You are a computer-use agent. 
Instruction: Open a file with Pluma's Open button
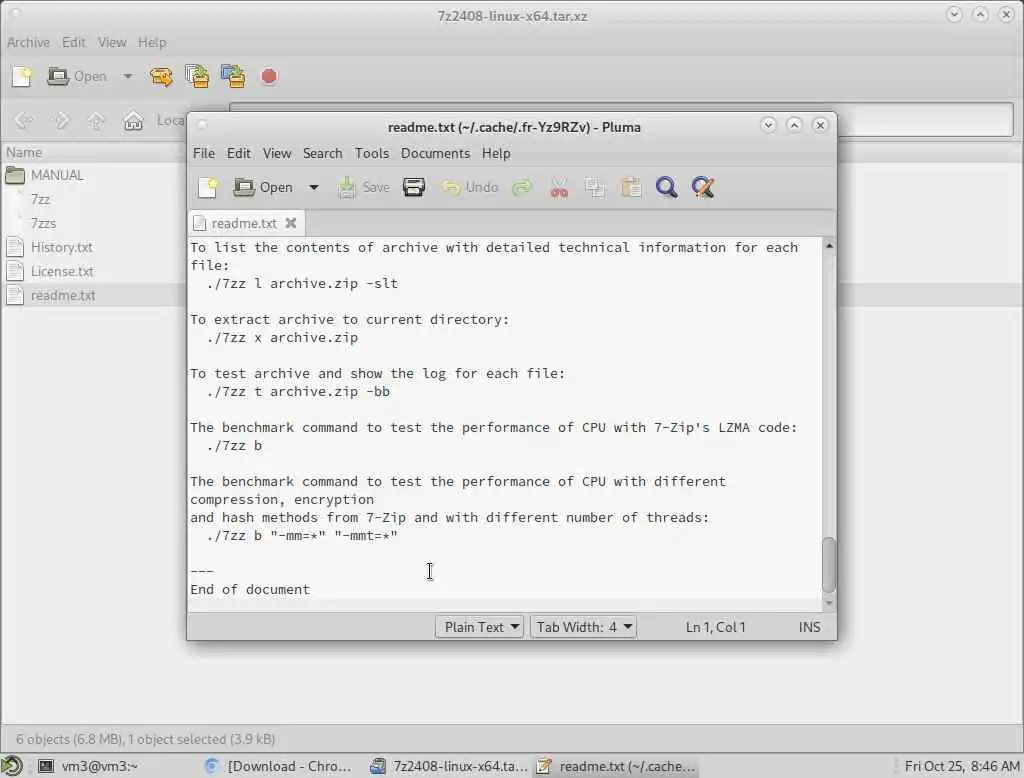[x=263, y=187]
